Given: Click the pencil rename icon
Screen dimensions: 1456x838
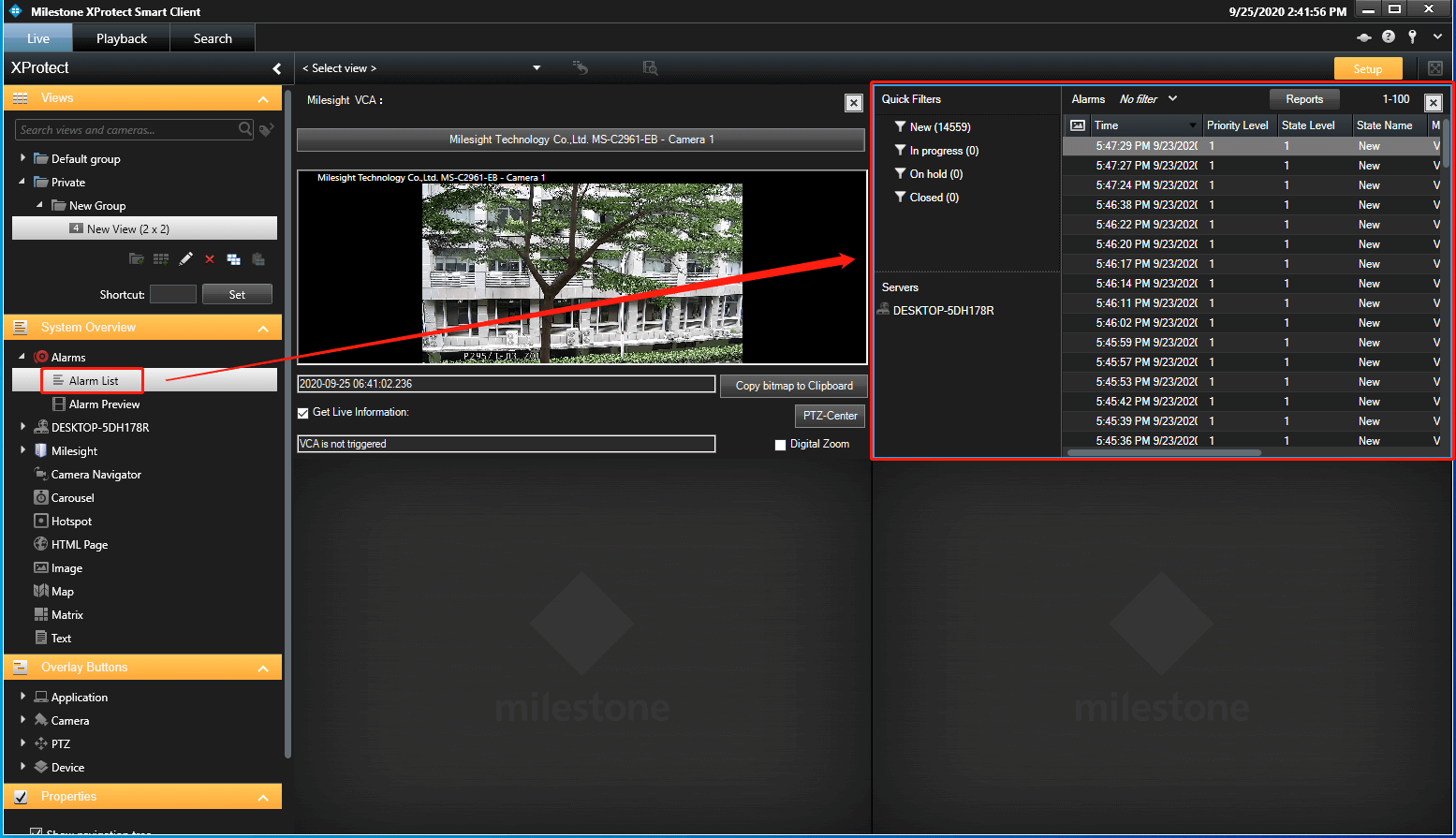Looking at the screenshot, I should click(x=185, y=259).
